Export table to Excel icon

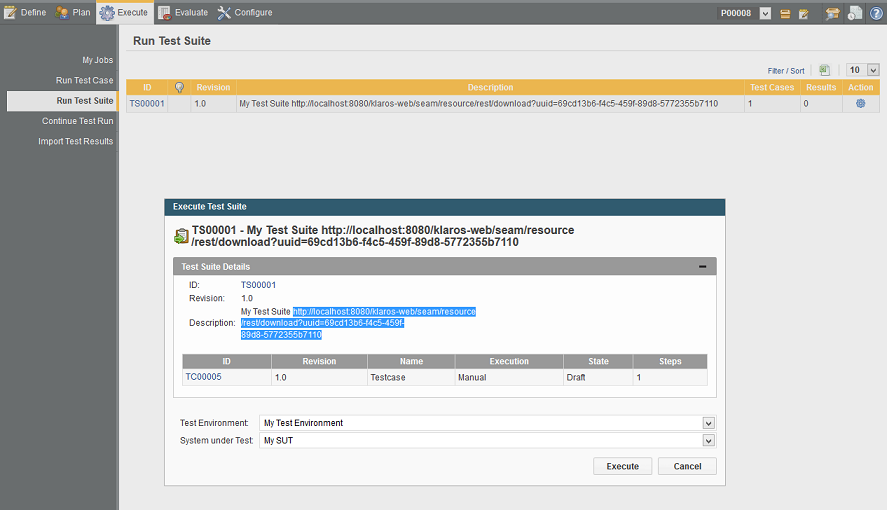[x=825, y=70]
